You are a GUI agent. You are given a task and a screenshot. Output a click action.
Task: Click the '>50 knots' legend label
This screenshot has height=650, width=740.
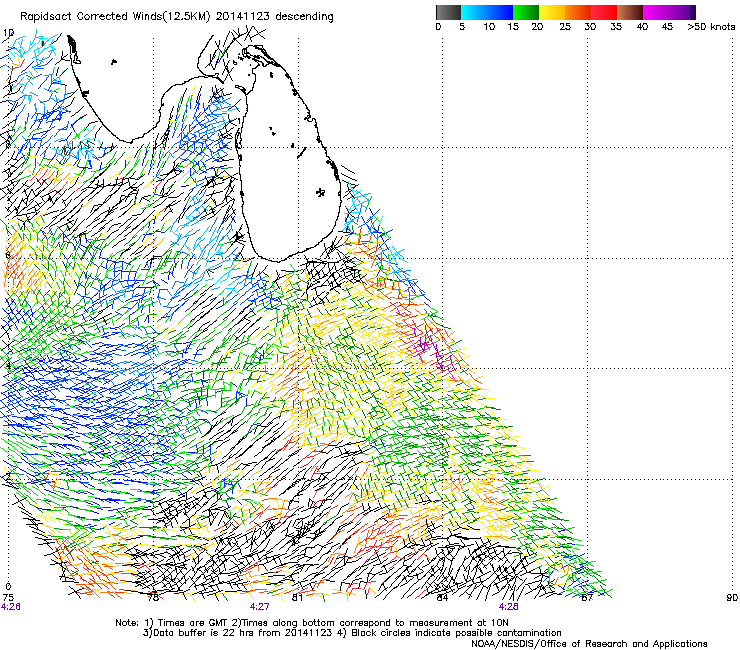pyautogui.click(x=711, y=27)
